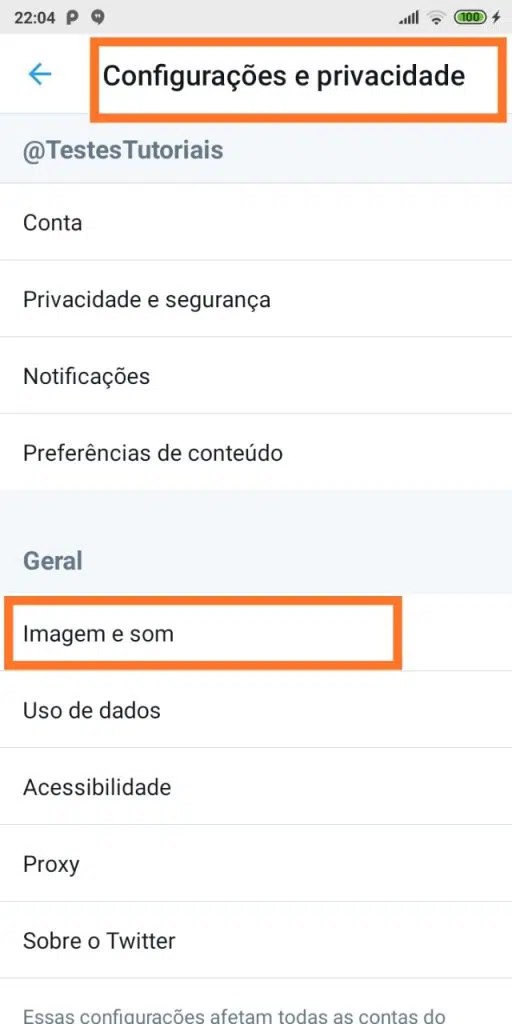This screenshot has width=512, height=1024.
Task: Tap the P notification icon in status bar
Action: 72,18
